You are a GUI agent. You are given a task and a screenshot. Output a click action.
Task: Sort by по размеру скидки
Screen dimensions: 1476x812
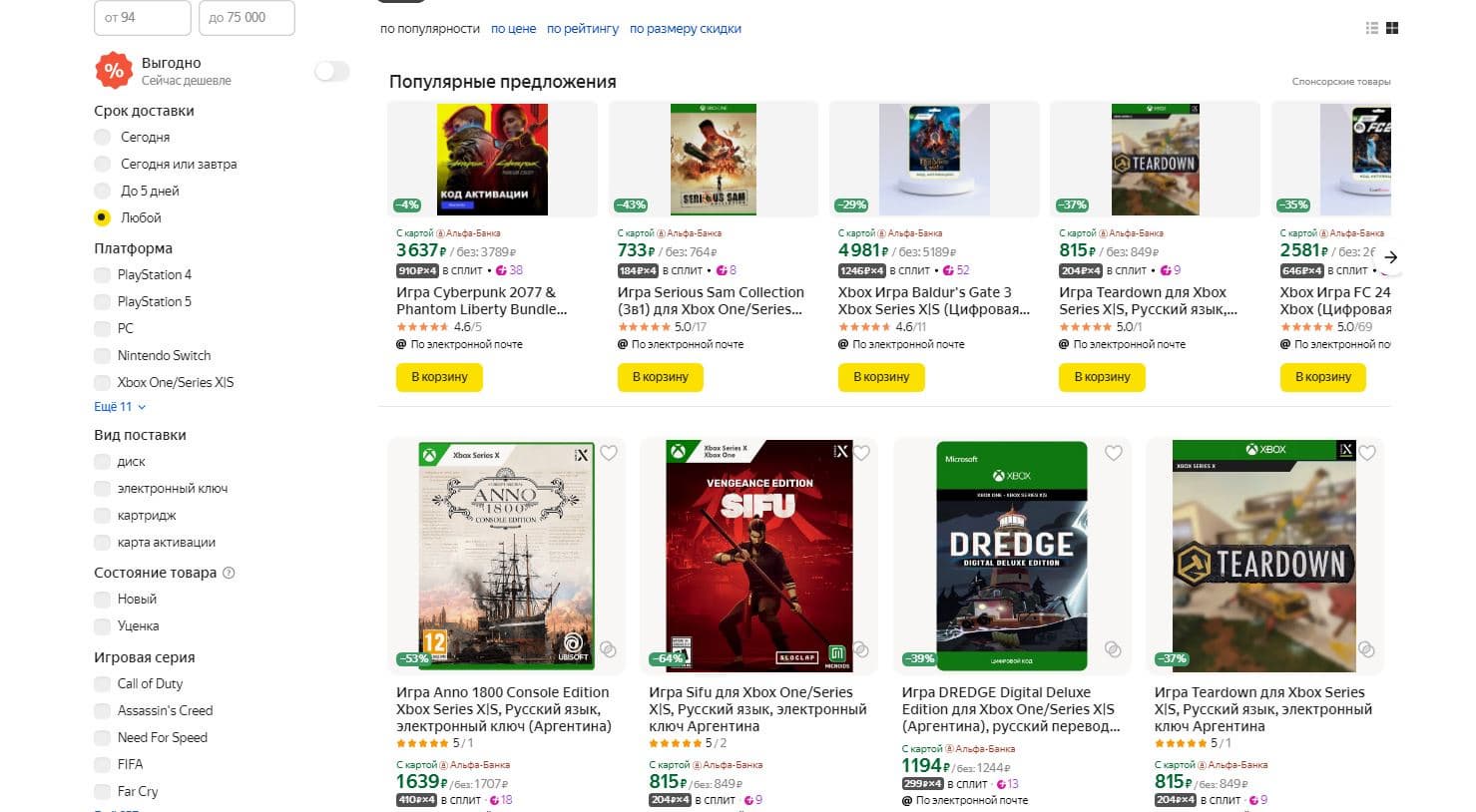[x=685, y=29]
